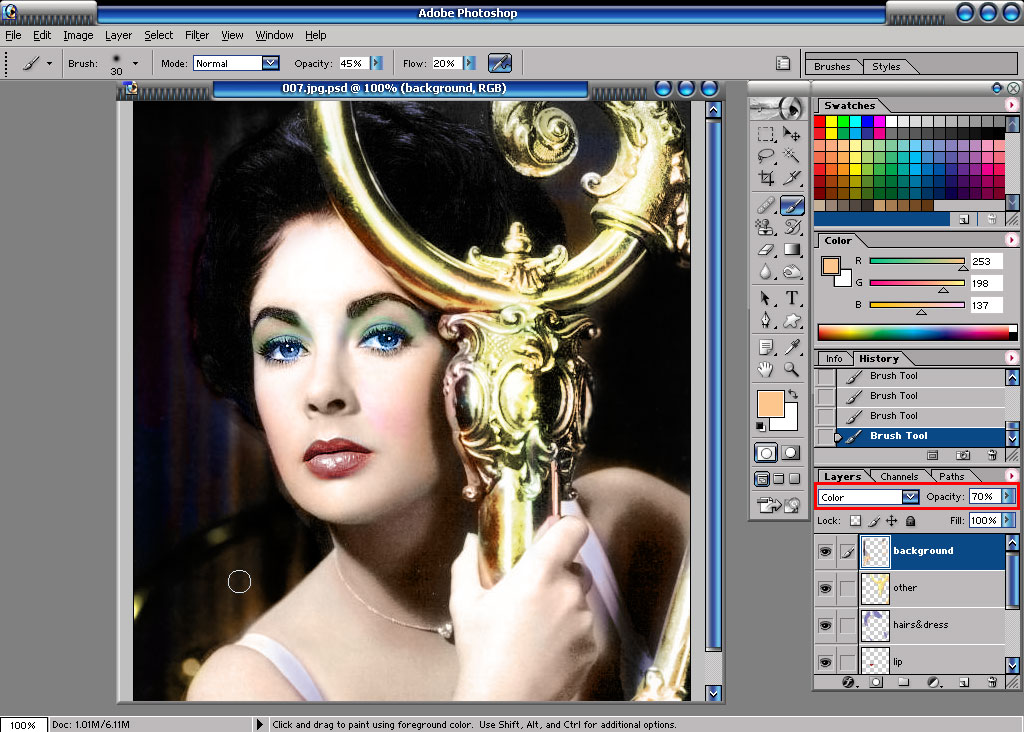Hide the lip layer
This screenshot has width=1024, height=732.
pyautogui.click(x=825, y=662)
